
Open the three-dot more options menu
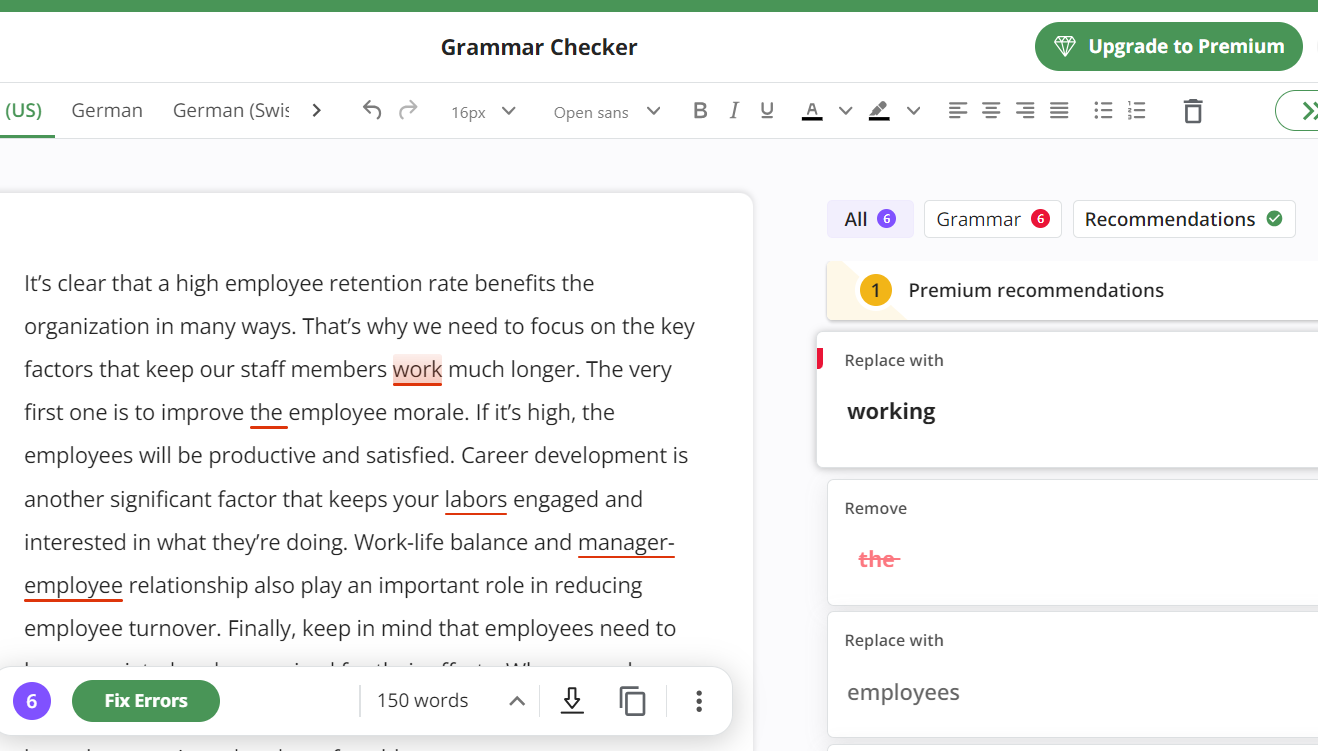(699, 701)
